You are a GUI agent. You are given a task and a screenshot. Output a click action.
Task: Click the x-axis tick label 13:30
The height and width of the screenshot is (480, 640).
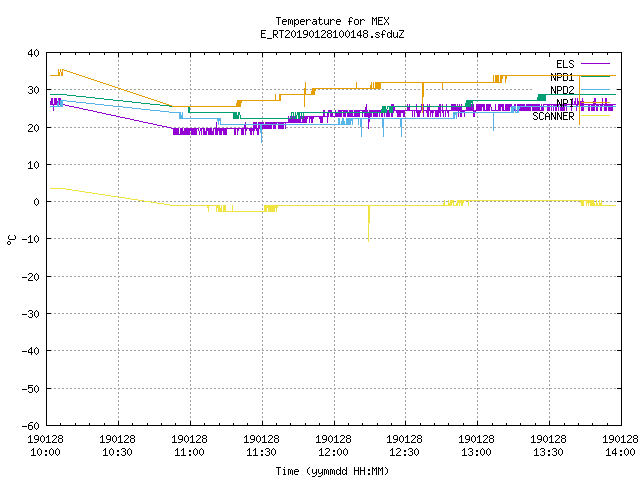pyautogui.click(x=548, y=452)
